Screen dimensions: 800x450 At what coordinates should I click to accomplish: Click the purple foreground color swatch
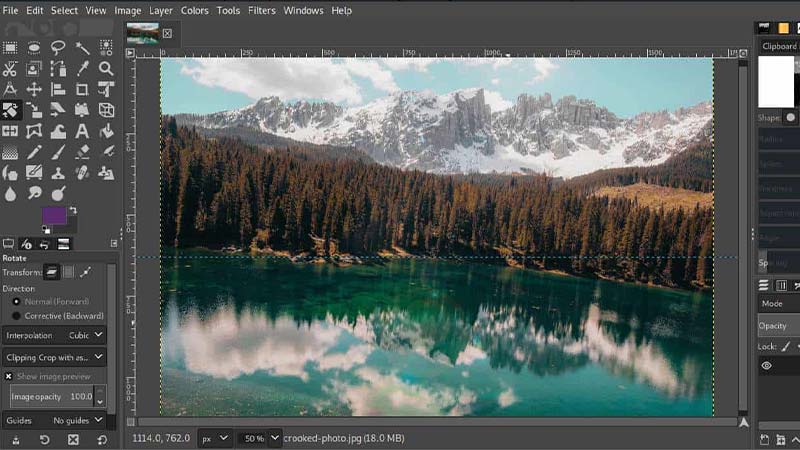pos(54,215)
